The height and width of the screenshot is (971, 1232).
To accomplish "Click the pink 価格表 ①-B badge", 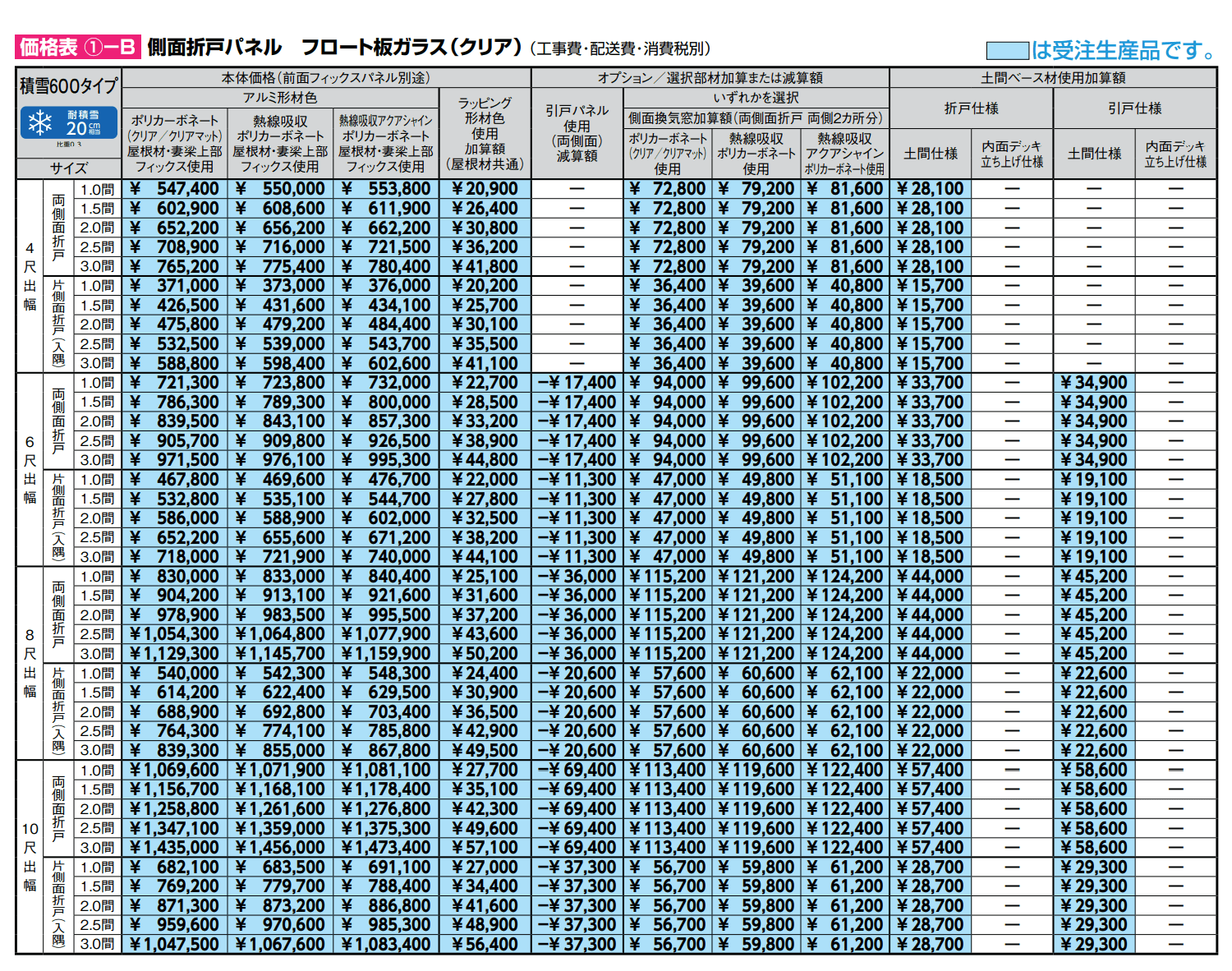I will [x=77, y=48].
